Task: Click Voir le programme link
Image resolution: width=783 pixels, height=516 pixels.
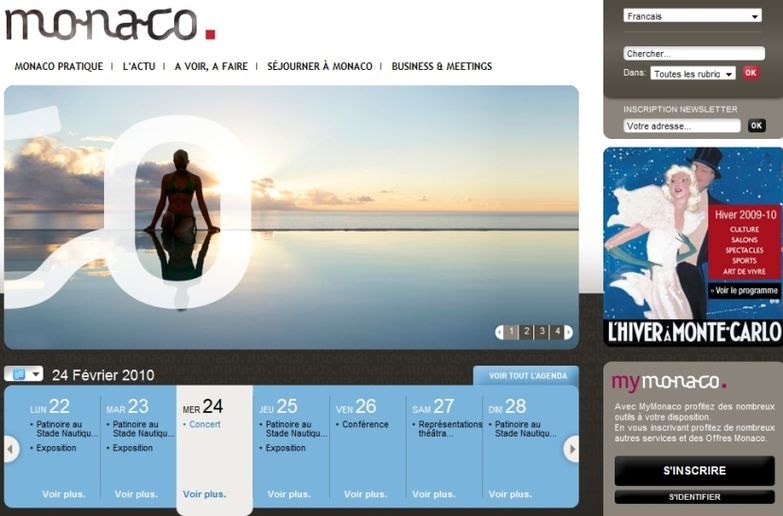Action: [x=744, y=291]
